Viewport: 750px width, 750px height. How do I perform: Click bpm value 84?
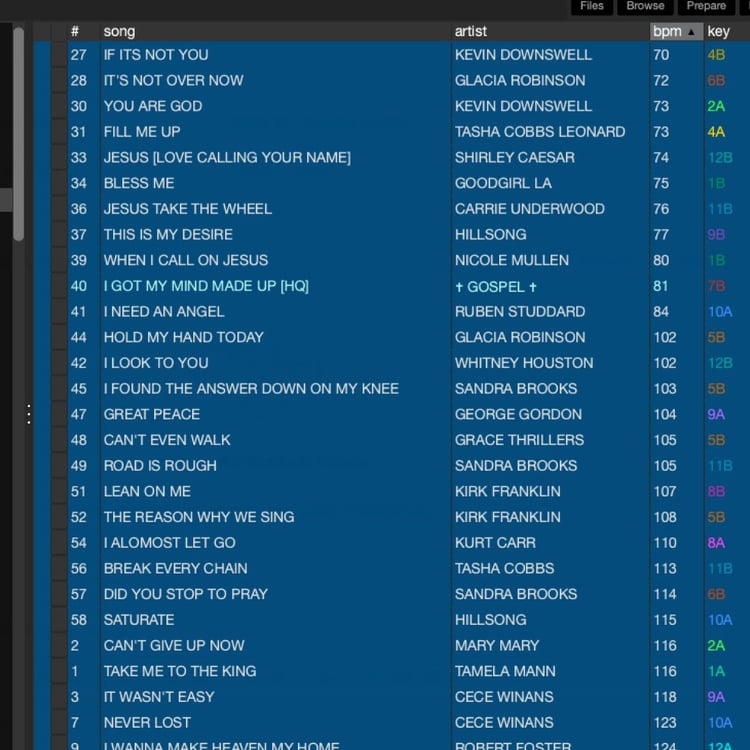tap(661, 312)
